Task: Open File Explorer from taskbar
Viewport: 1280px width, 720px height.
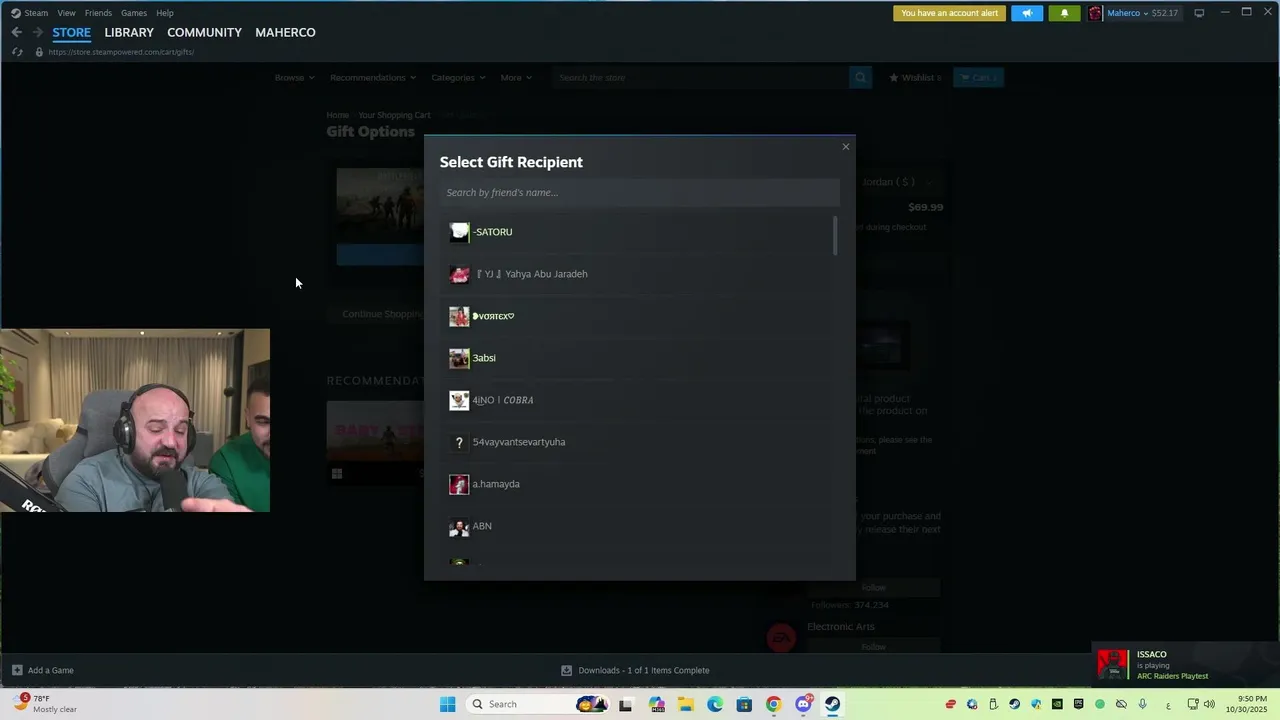Action: click(x=686, y=704)
